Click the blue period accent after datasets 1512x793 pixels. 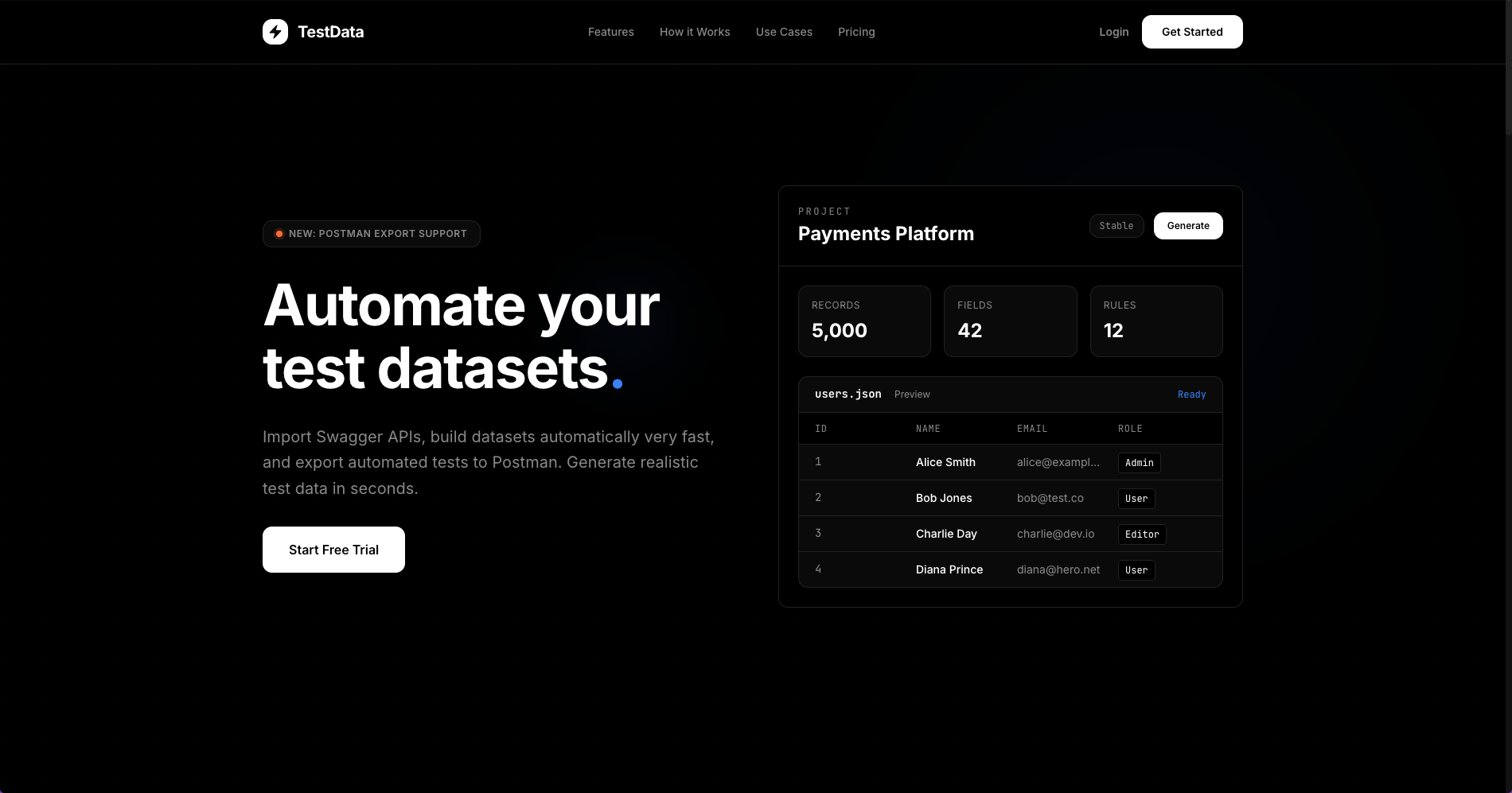pos(618,382)
